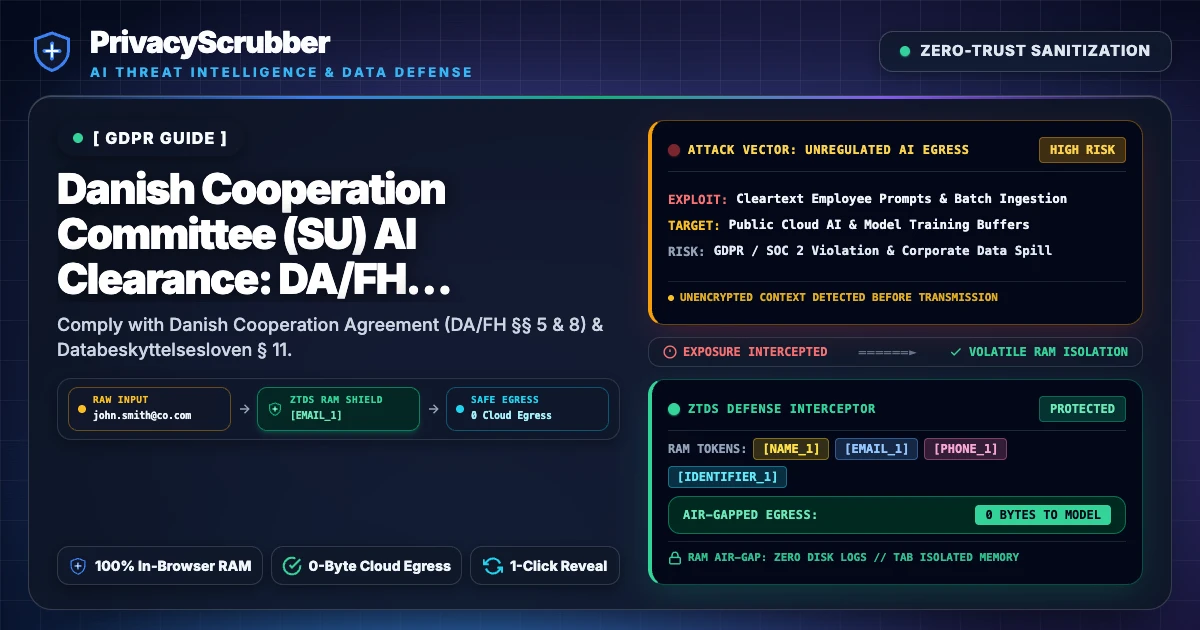Click the green dot beside ZTDS DEFENSE INTERCEPTOR
Image resolution: width=1200 pixels, height=630 pixels.
click(674, 409)
